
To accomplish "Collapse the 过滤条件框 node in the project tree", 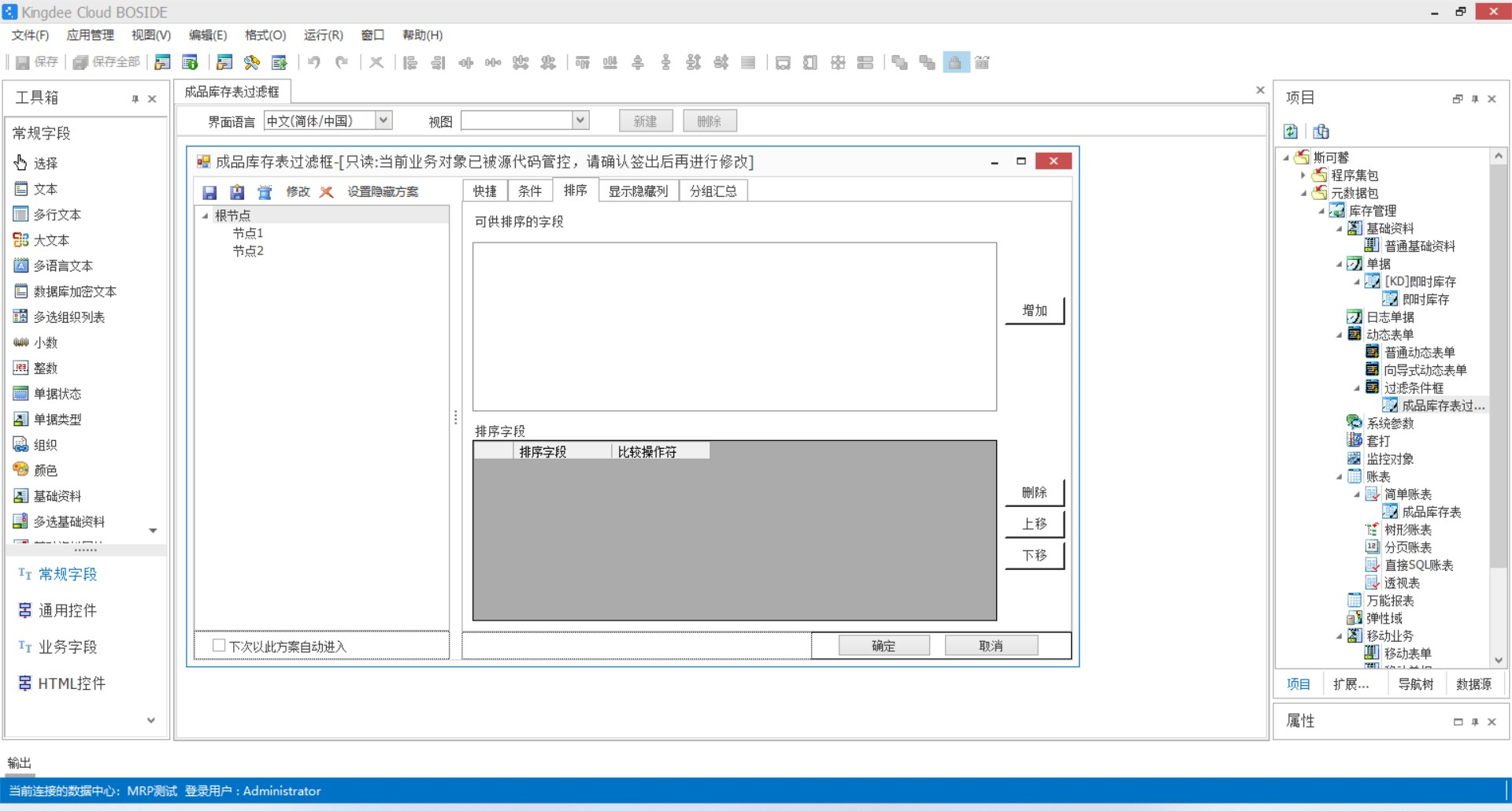I will [1357, 388].
